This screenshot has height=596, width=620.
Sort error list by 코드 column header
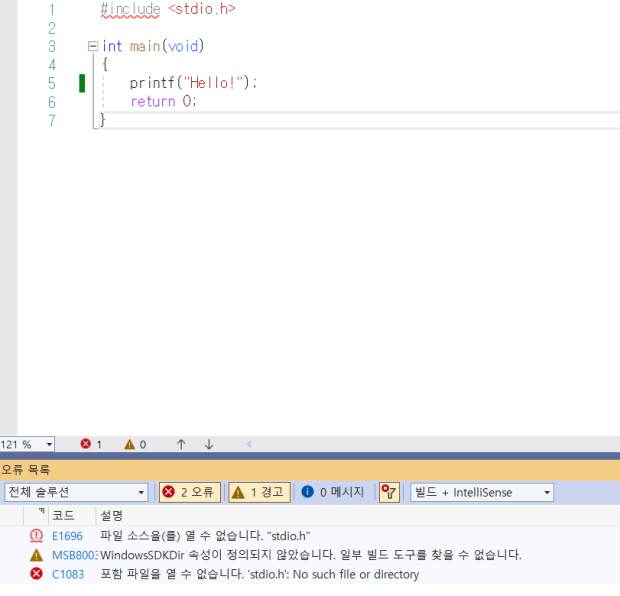click(x=62, y=515)
